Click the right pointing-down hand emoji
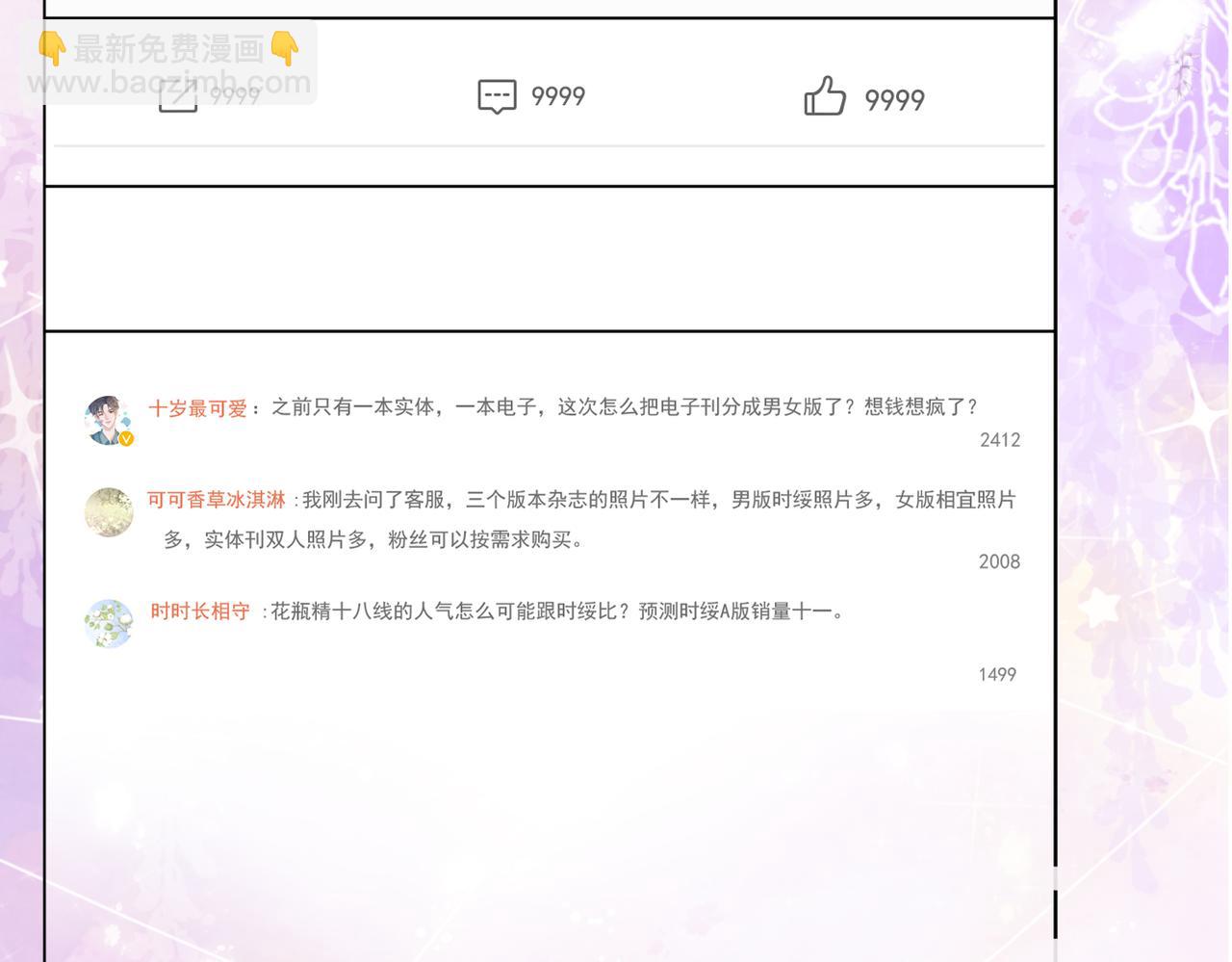Viewport: 1232px width, 962px height. pos(285,48)
